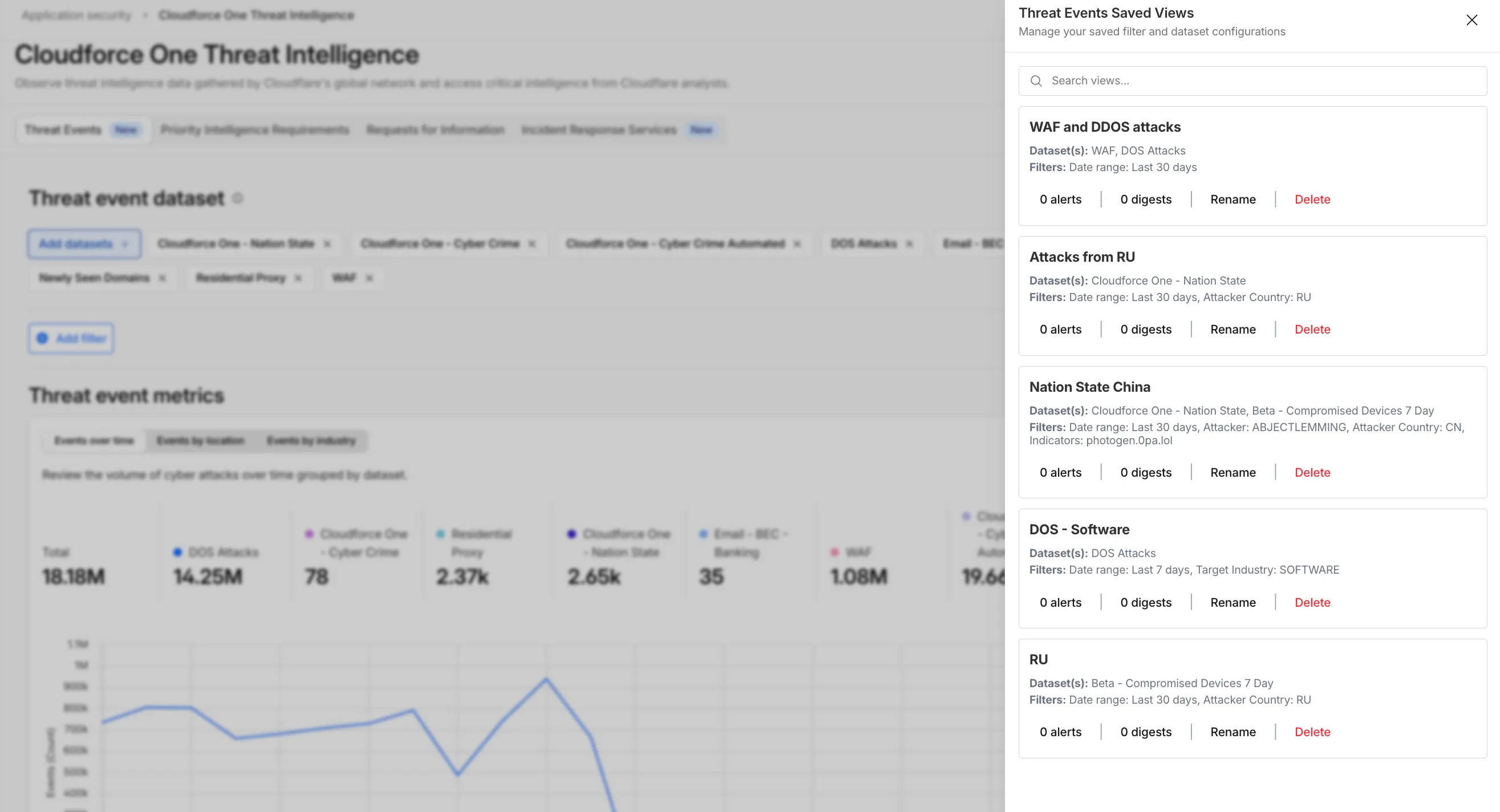Delete the Nation State China view

coord(1312,473)
